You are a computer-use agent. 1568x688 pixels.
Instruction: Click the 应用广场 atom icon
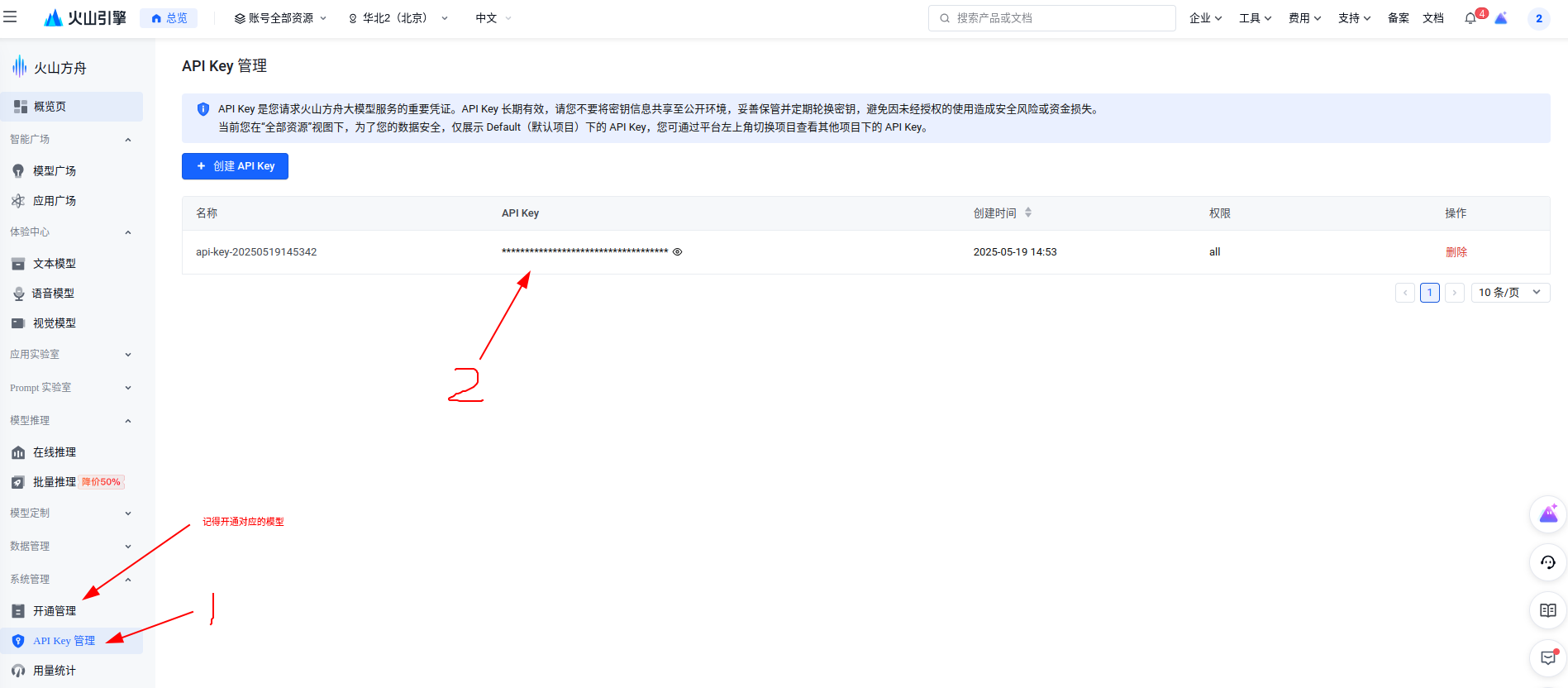point(18,201)
